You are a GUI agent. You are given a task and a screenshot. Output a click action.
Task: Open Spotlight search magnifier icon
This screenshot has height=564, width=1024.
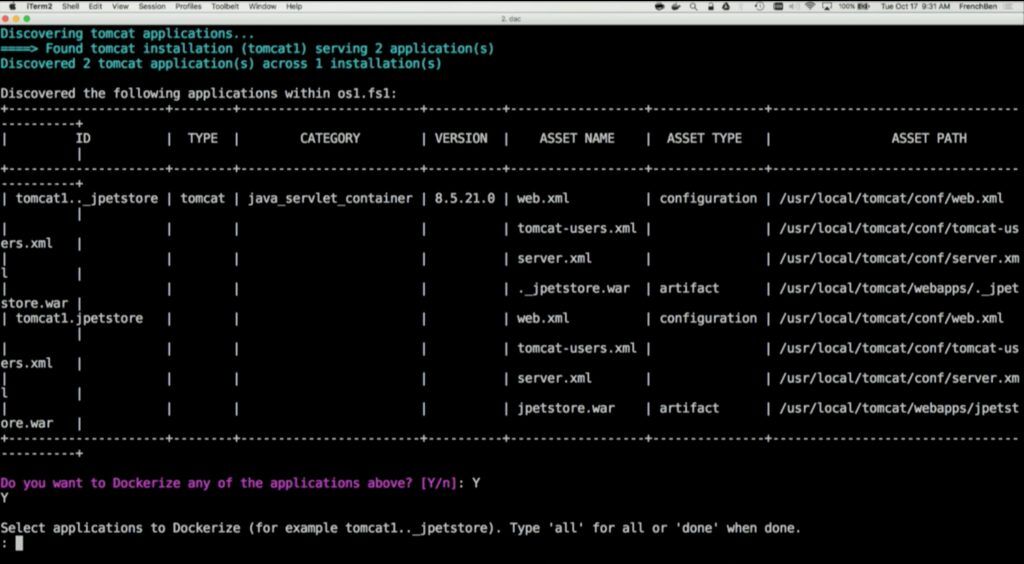point(693,7)
